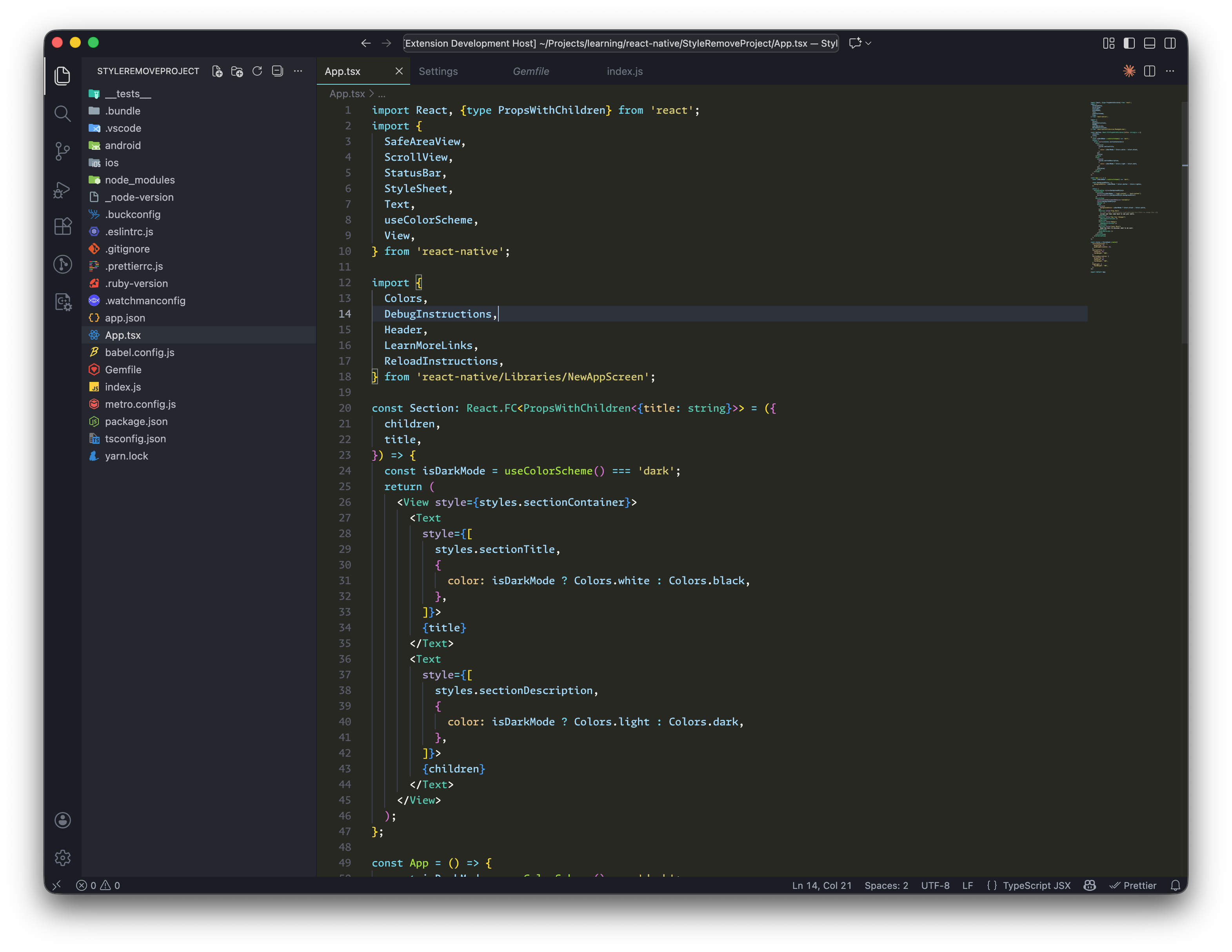Click Spaces: 2 indentation setting
The height and width of the screenshot is (952, 1232).
tap(886, 885)
